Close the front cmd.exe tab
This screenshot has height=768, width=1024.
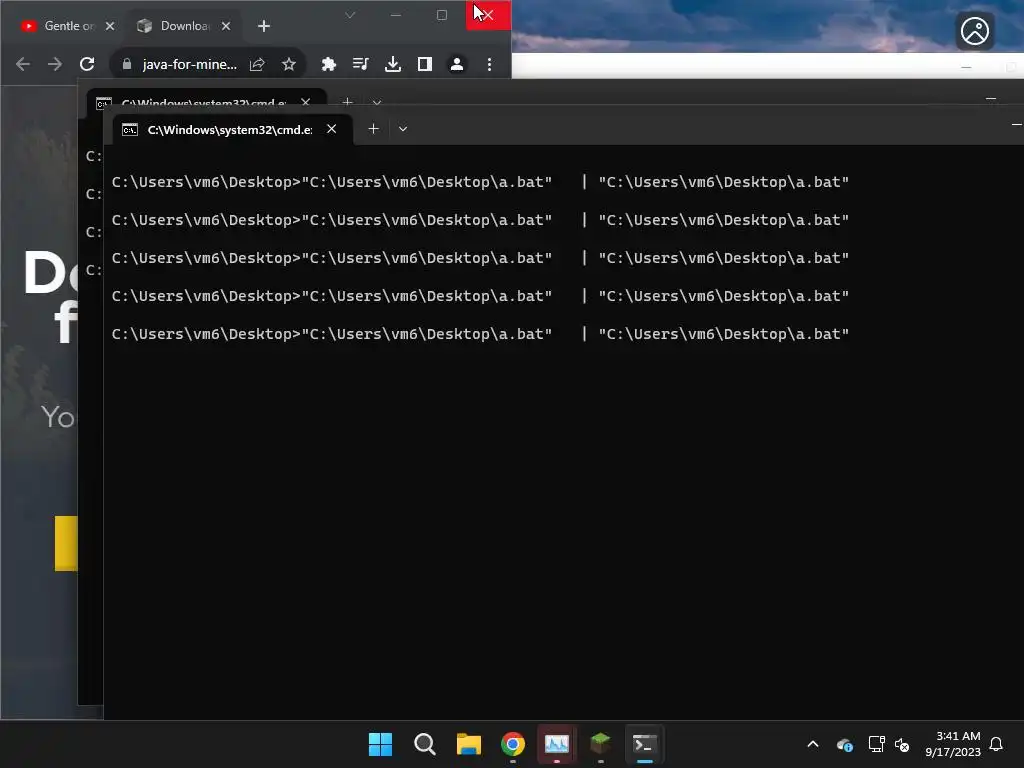point(332,129)
